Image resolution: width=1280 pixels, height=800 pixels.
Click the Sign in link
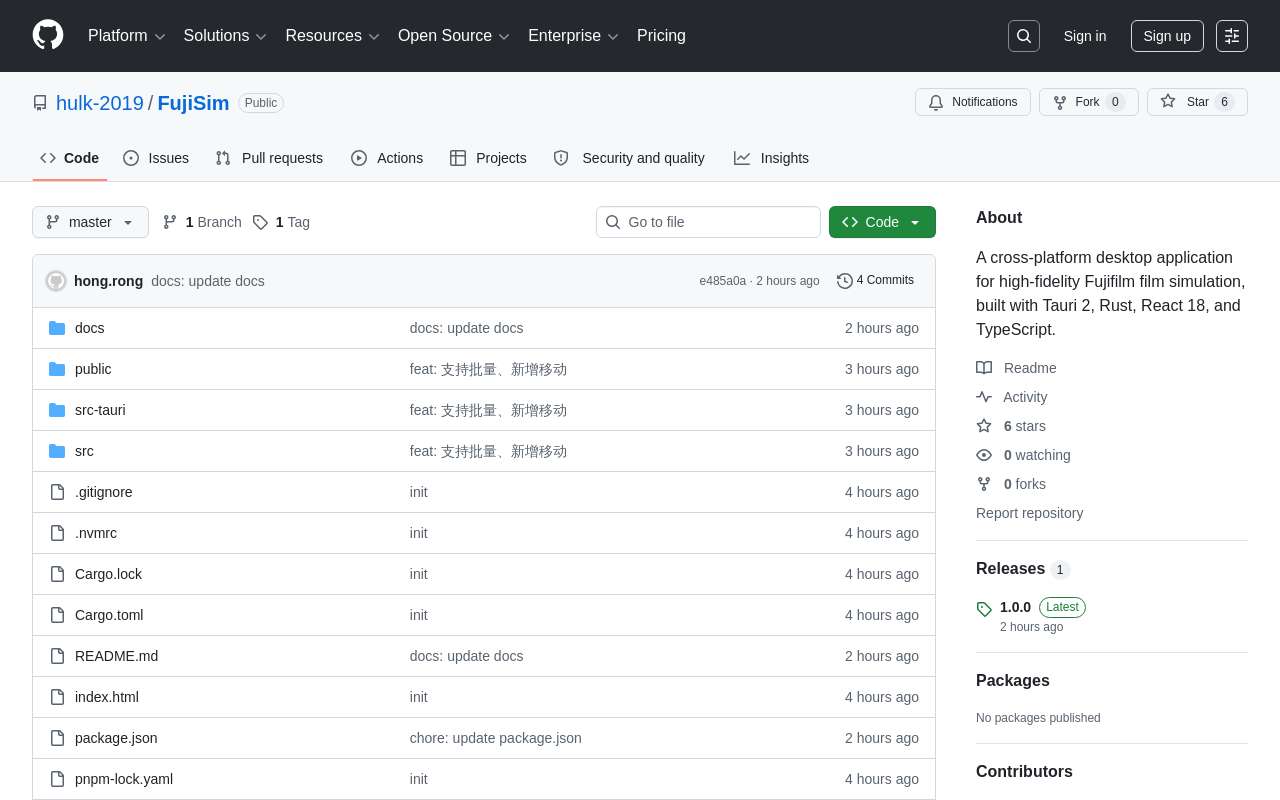[x=1085, y=36]
